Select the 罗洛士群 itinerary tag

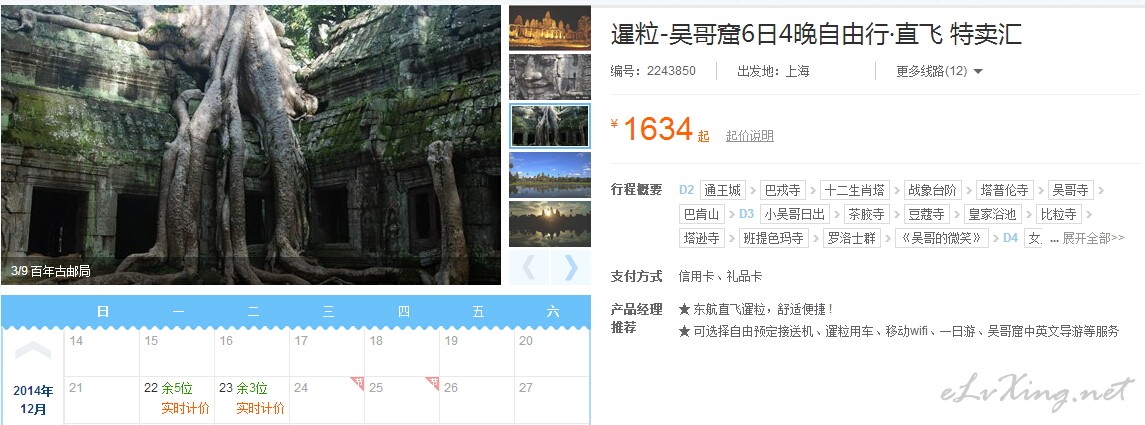point(851,238)
